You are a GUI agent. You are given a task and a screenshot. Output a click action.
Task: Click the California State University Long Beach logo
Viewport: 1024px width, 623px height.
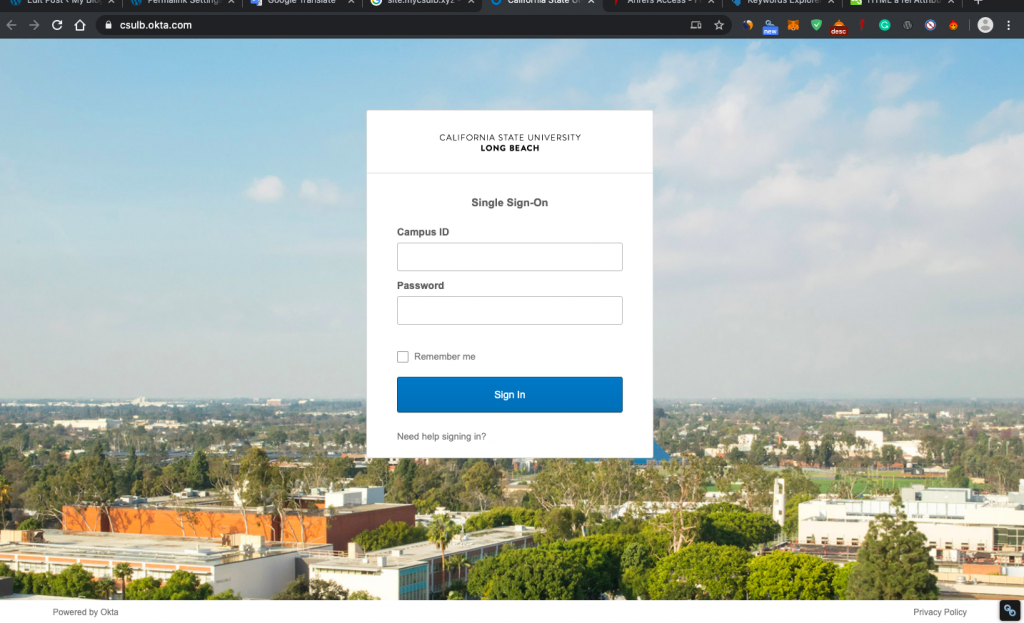[x=509, y=142]
